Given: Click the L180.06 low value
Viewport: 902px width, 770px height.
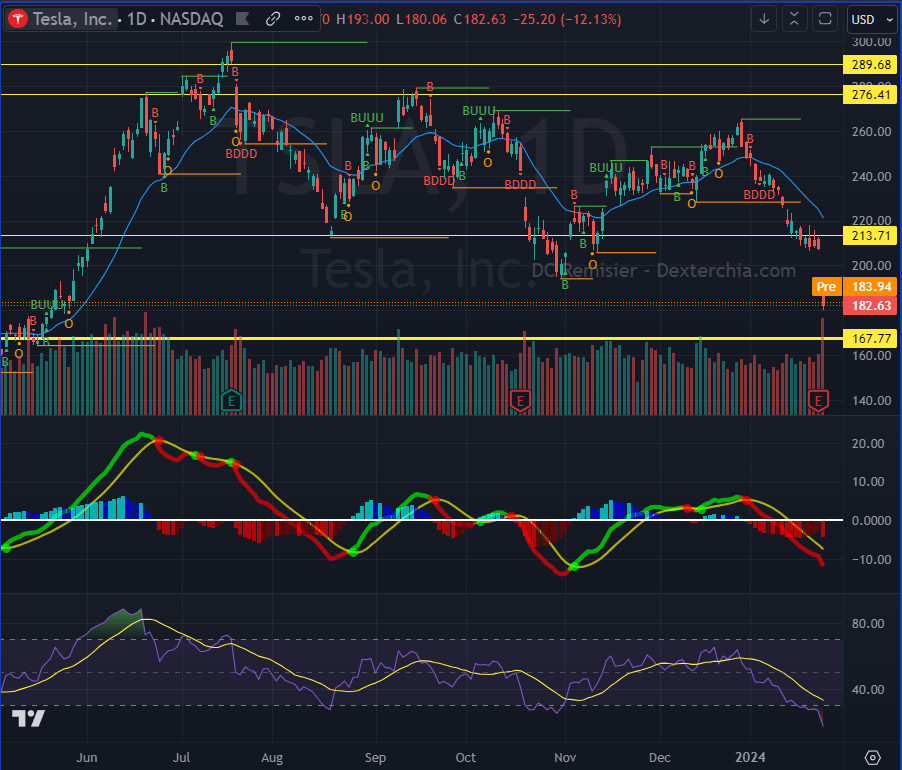Looking at the screenshot, I should 422,19.
